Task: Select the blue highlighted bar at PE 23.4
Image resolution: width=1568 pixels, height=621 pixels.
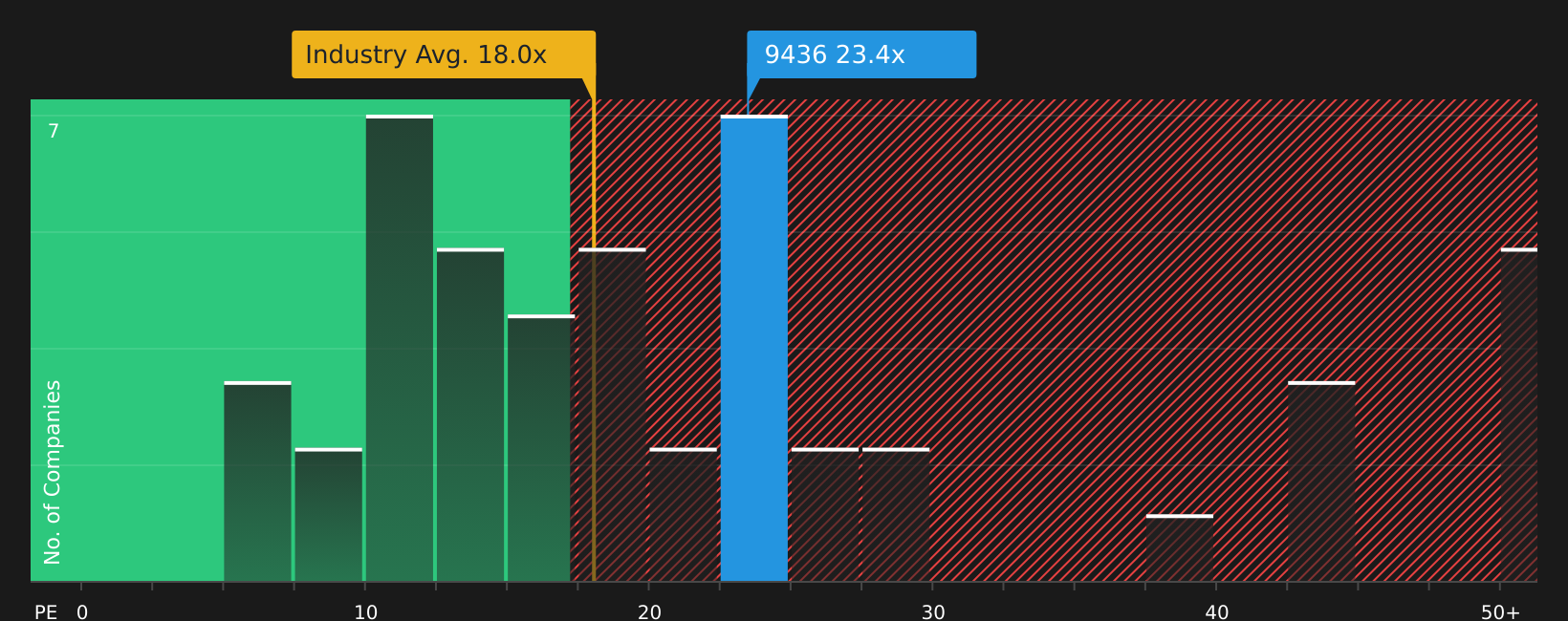Action: coord(754,349)
